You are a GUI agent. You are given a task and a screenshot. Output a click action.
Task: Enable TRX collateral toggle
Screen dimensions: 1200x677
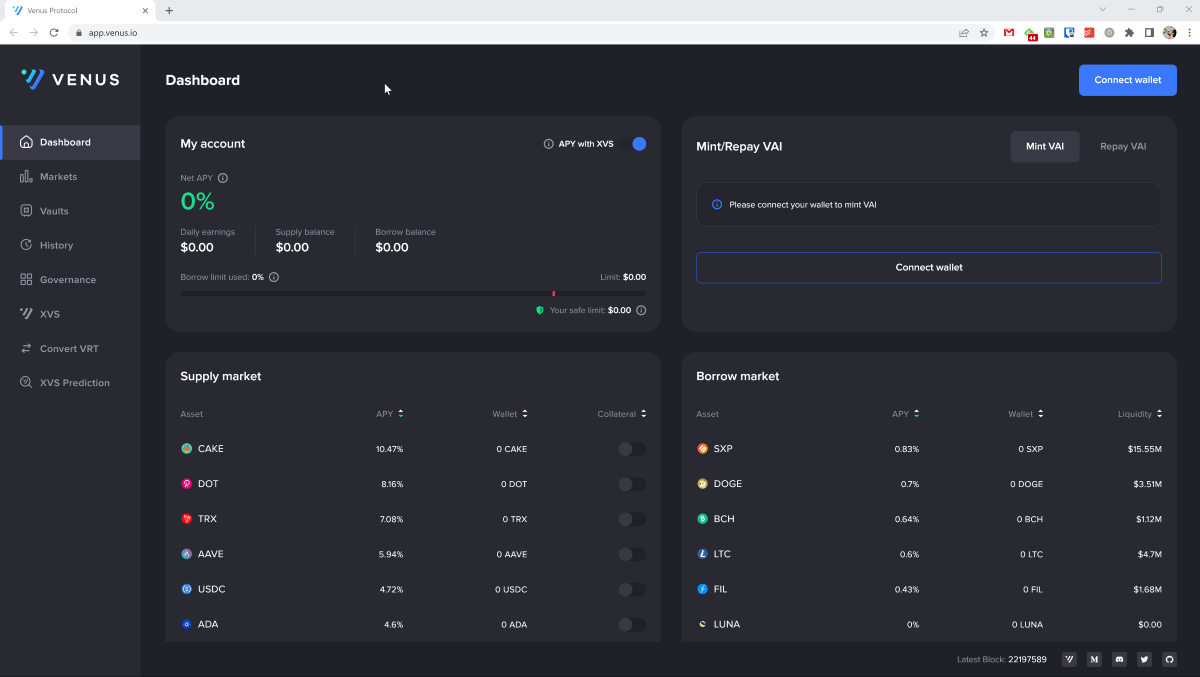pos(632,519)
